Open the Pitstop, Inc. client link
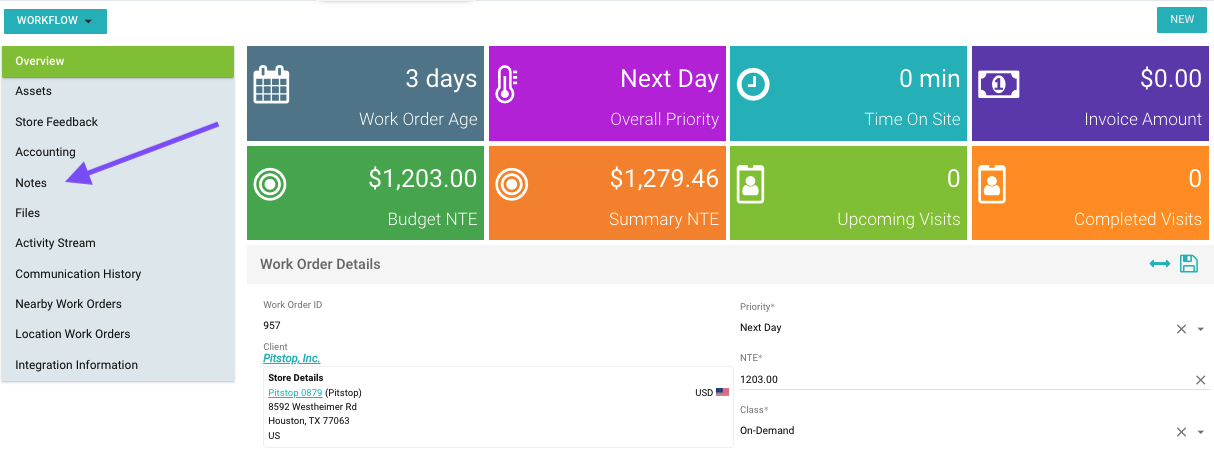The image size is (1214, 450). 291,358
